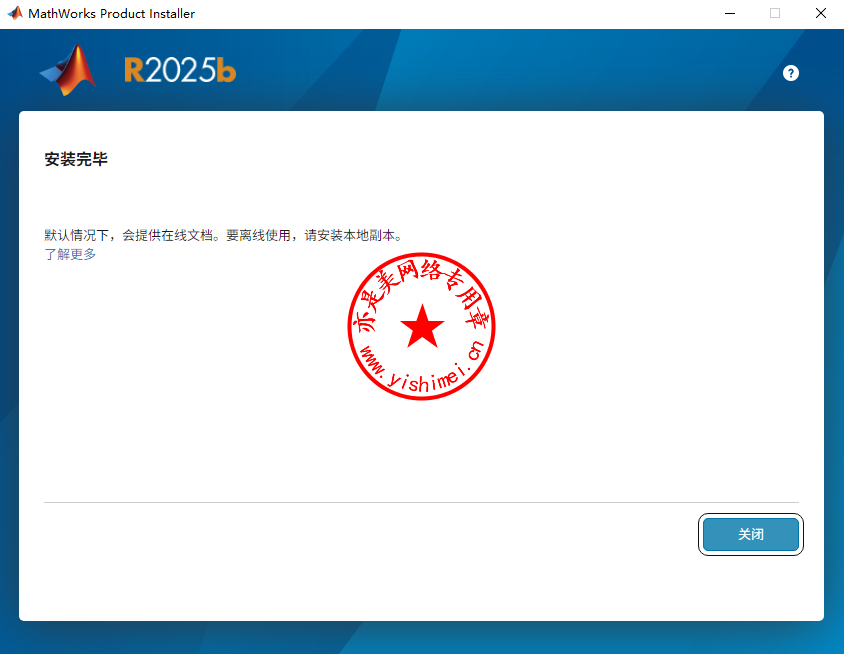Click the MATLAB logo in the header
This screenshot has width=844, height=654.
click(x=69, y=70)
